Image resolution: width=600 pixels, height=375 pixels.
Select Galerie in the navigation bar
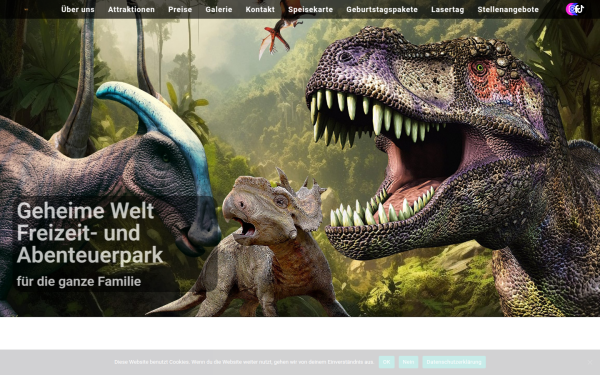[219, 9]
